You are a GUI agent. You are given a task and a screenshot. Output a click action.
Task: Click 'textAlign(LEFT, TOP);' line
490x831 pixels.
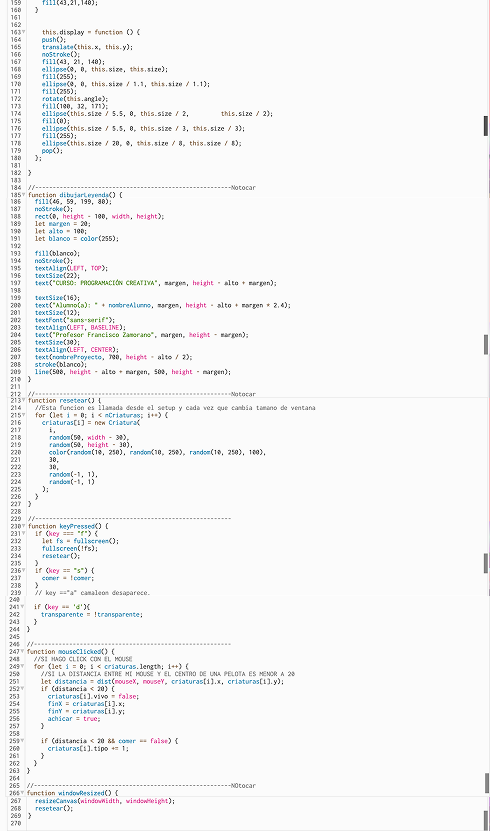[x=72, y=269]
